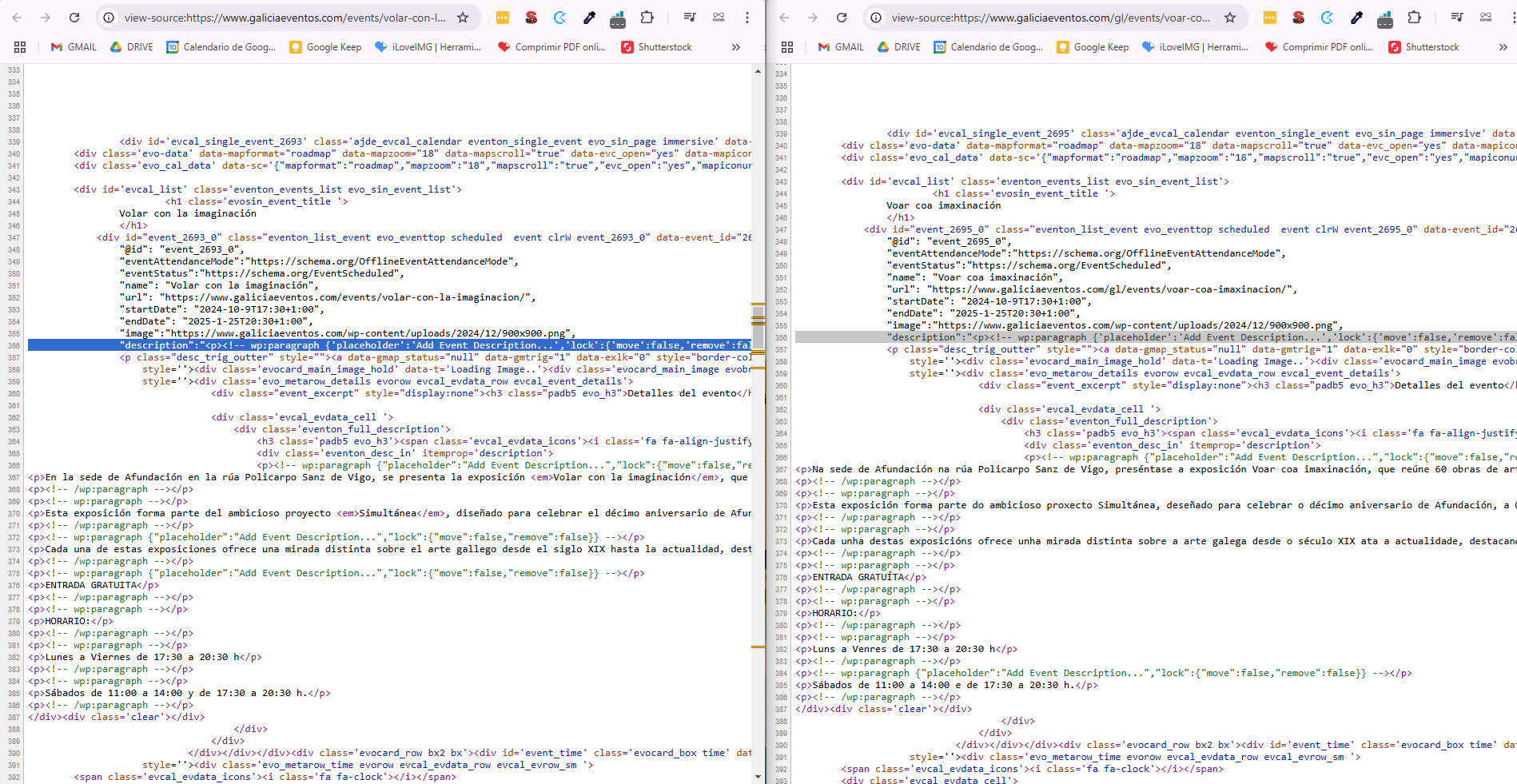View site info icon in left address bar
The image size is (1517, 784).
tap(109, 18)
